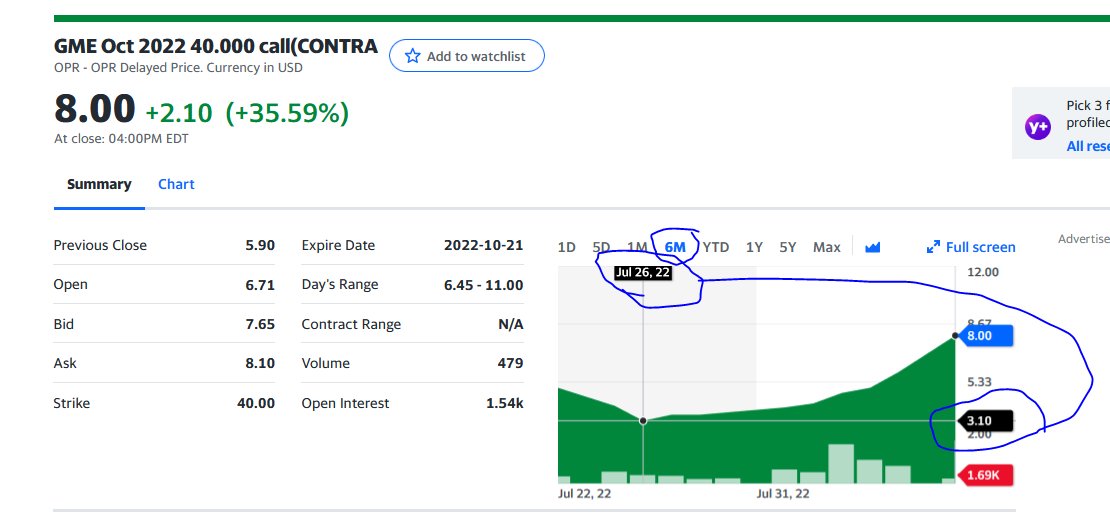Click the Bid value 7.65

(x=260, y=324)
